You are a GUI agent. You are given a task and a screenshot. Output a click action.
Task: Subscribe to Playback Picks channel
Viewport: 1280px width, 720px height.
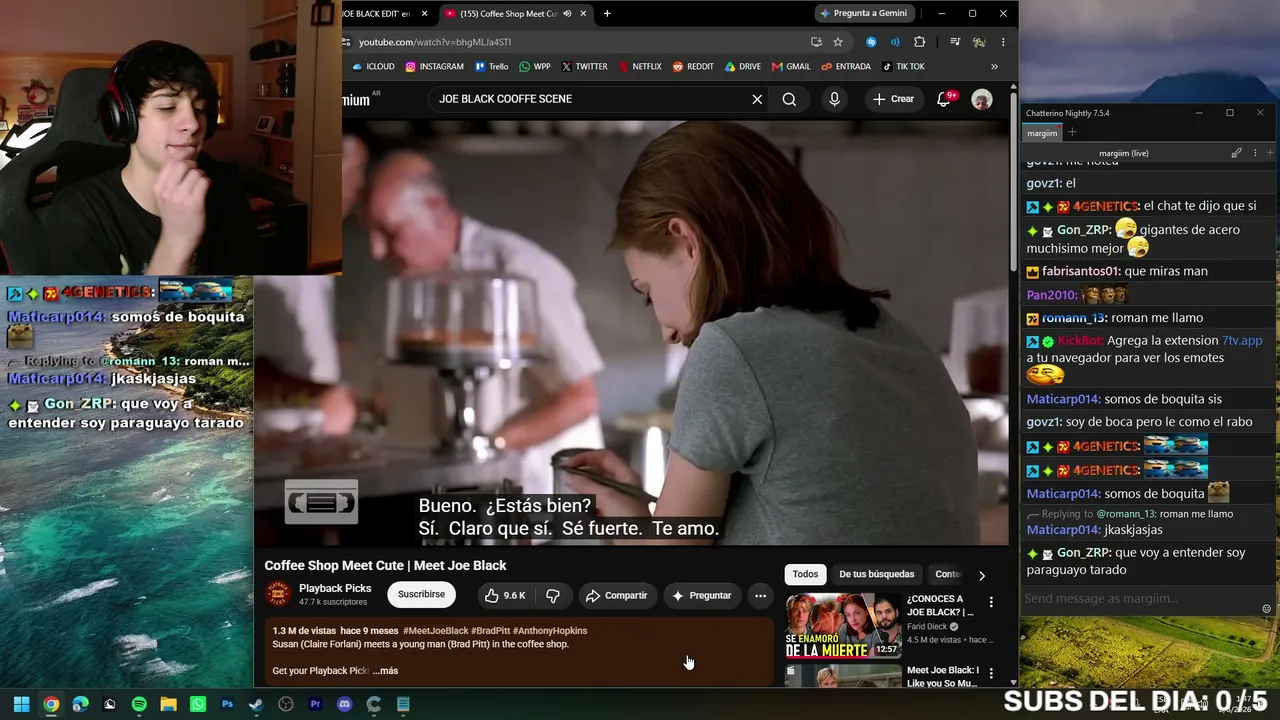click(x=421, y=594)
